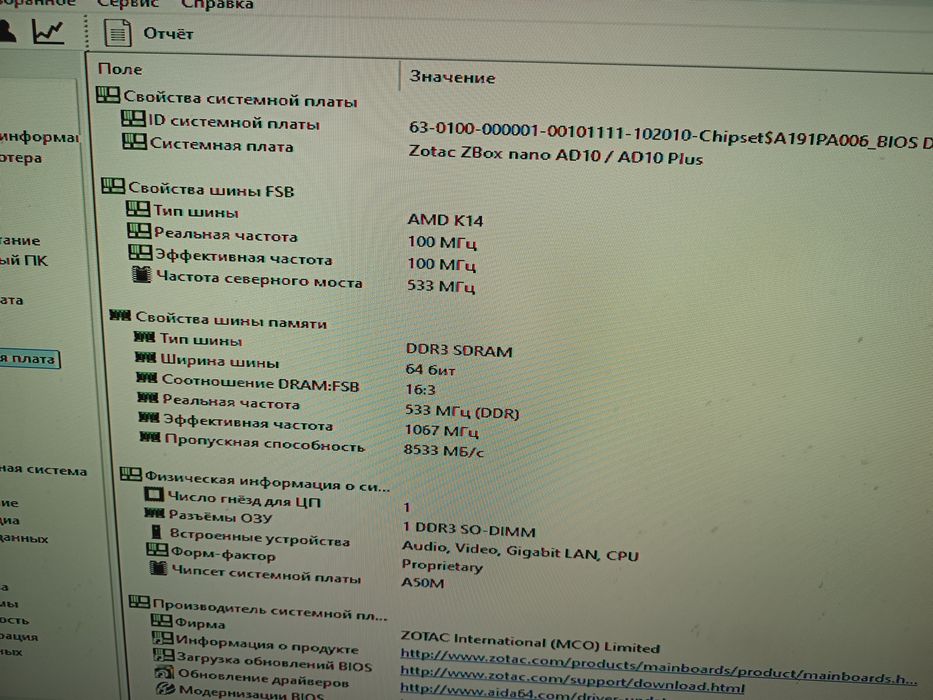
Task: Select Тип шины row under шины памяти
Action: click(201, 340)
